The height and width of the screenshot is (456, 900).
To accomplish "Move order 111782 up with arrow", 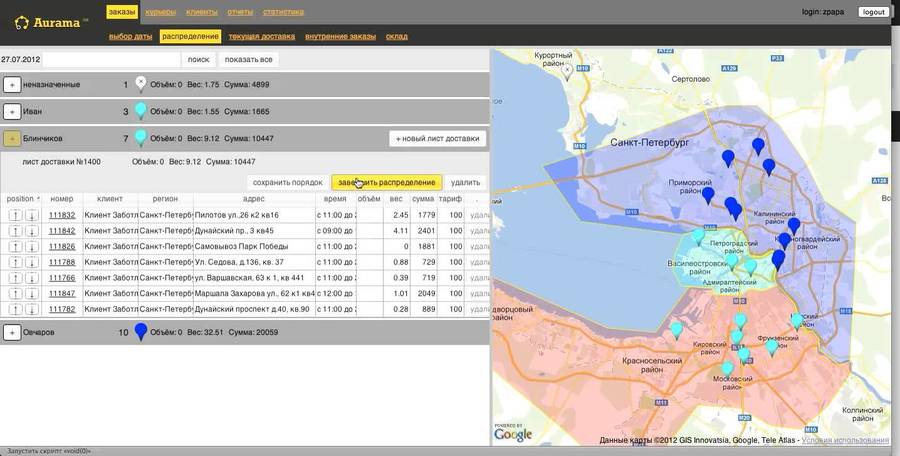I will 16,309.
